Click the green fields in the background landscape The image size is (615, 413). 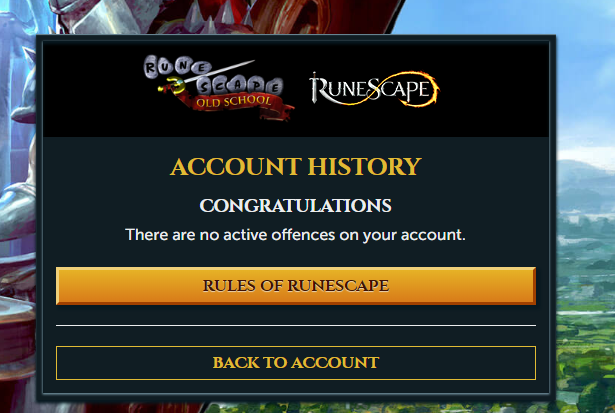[x=585, y=333]
